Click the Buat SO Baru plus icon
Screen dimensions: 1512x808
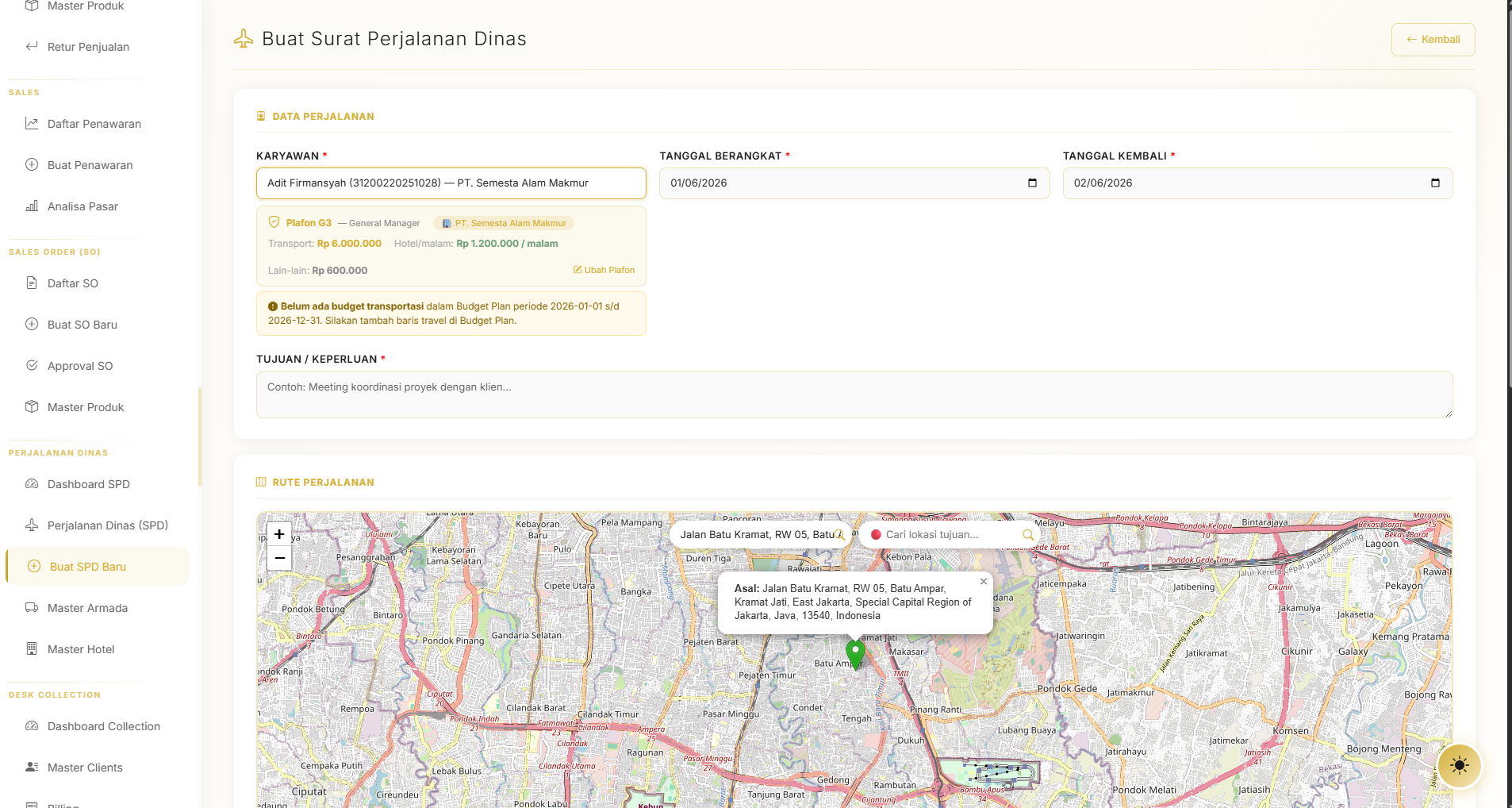[x=32, y=325]
